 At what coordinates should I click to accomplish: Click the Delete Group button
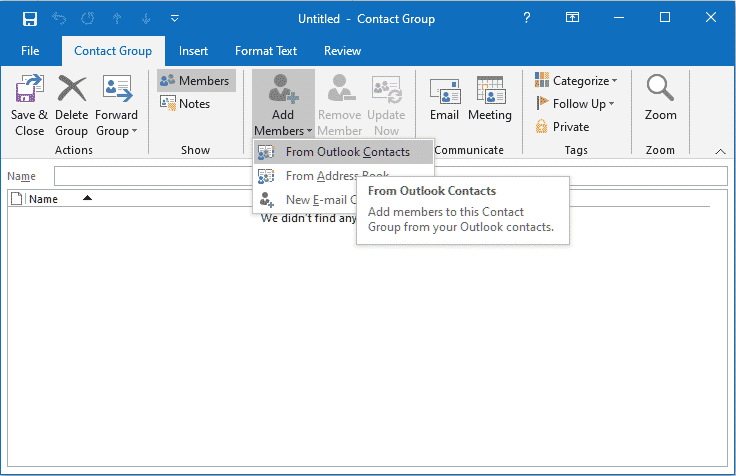pyautogui.click(x=71, y=105)
